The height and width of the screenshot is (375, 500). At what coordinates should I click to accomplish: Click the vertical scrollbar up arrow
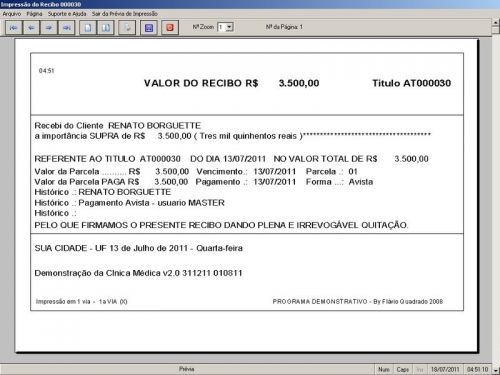coord(496,22)
